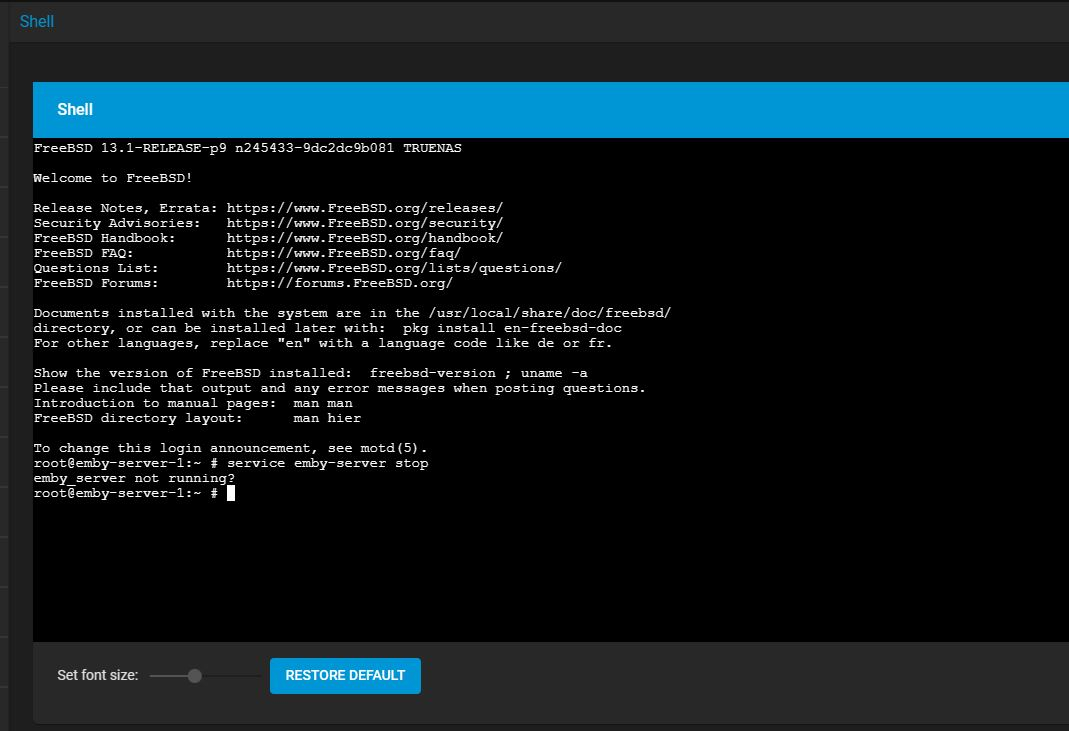The height and width of the screenshot is (731, 1069).
Task: Click the handbook URL in terminal
Action: point(365,238)
